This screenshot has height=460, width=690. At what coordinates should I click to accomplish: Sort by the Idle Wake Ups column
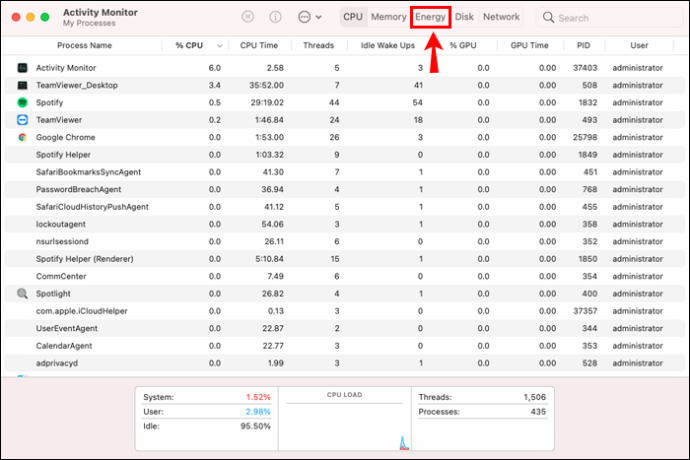(x=388, y=45)
